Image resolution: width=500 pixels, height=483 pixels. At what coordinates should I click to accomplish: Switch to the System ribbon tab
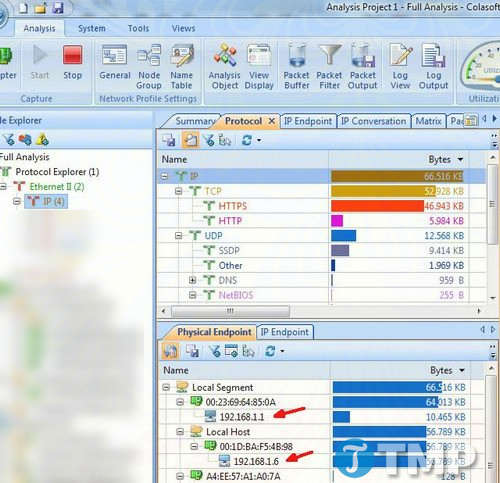click(x=92, y=28)
